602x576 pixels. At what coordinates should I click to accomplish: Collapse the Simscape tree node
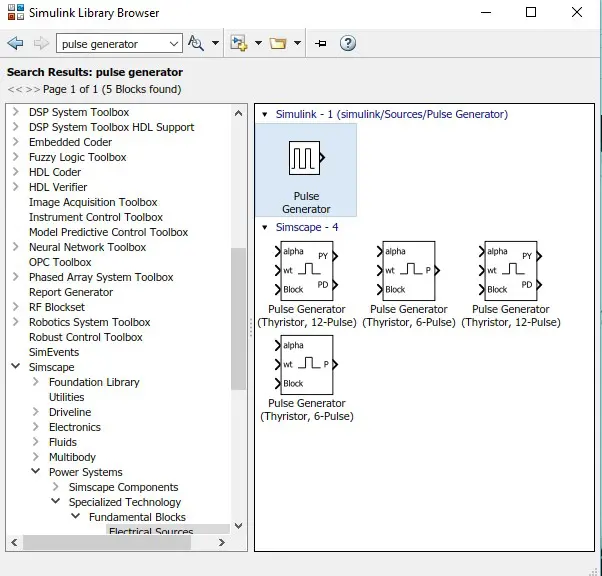[x=16, y=367]
